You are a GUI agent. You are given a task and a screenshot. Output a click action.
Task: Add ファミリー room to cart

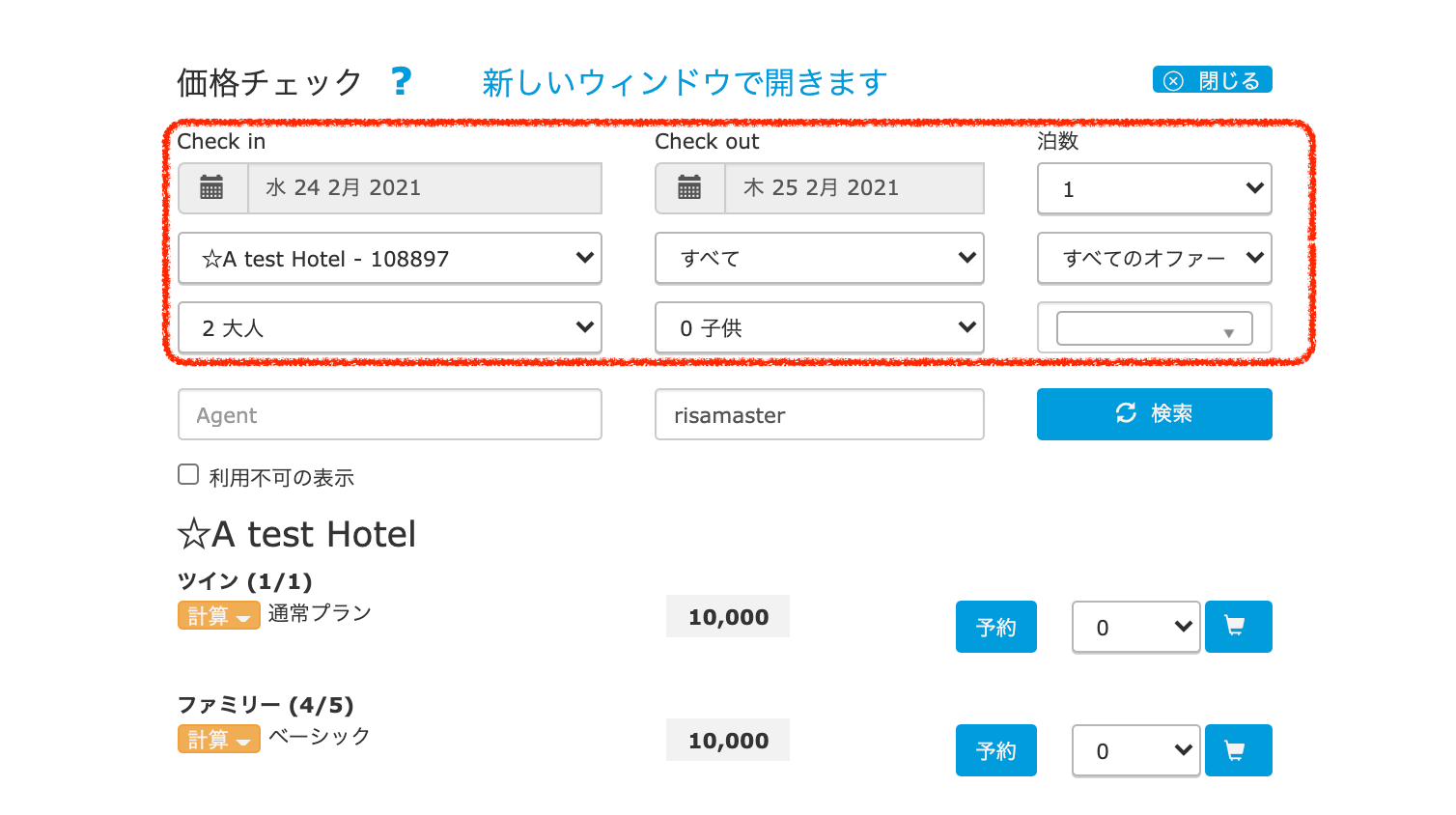[1238, 750]
